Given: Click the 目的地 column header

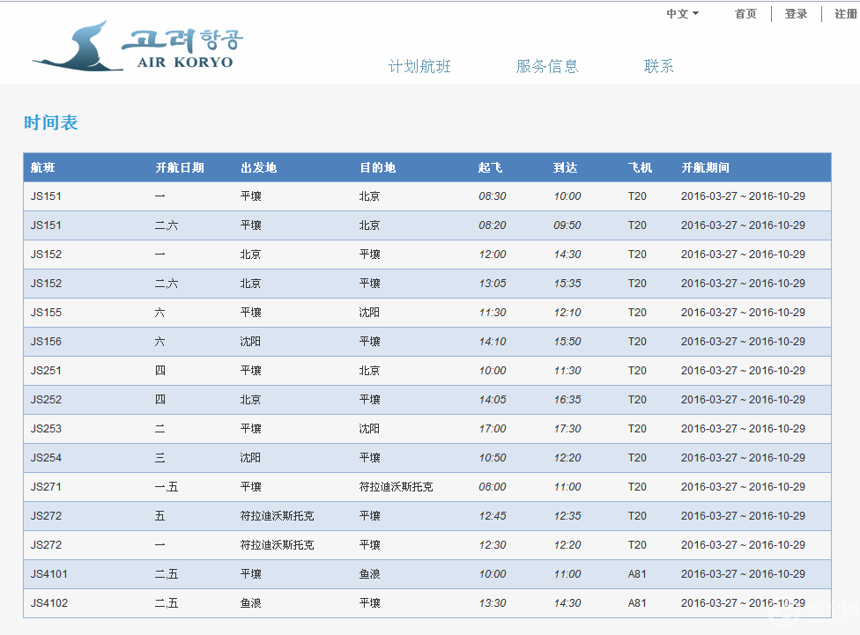Looking at the screenshot, I should (378, 168).
